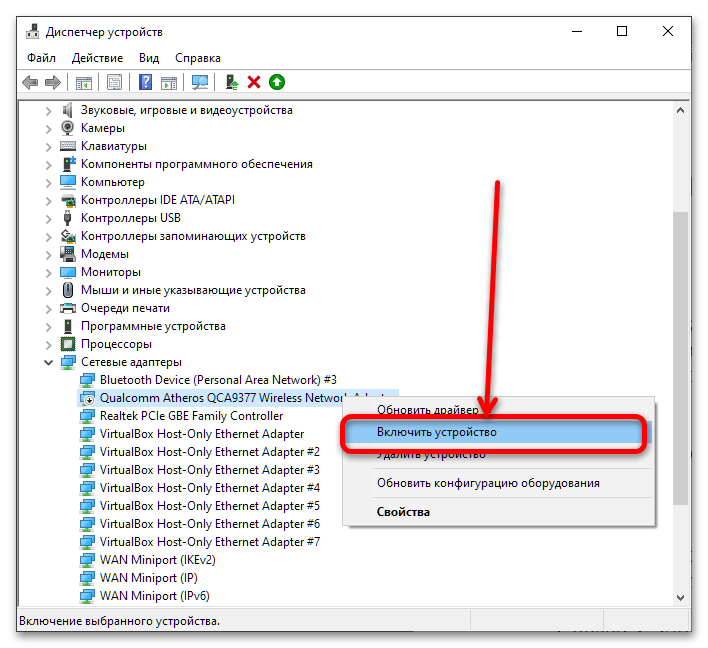Open the Вид menu
The width and height of the screenshot is (708, 648).
click(149, 58)
